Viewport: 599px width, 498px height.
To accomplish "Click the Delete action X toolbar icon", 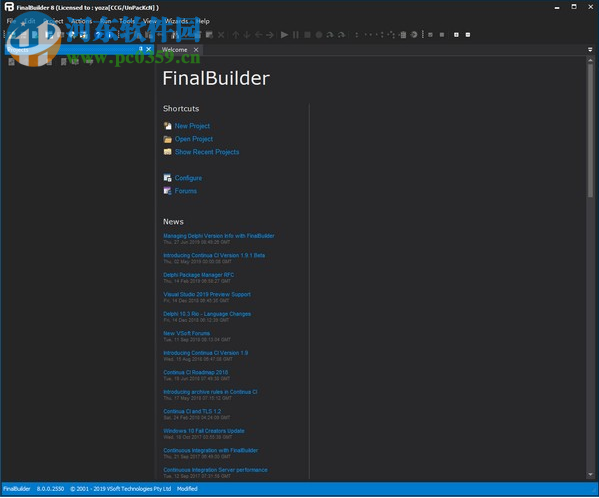I will click(221, 35).
